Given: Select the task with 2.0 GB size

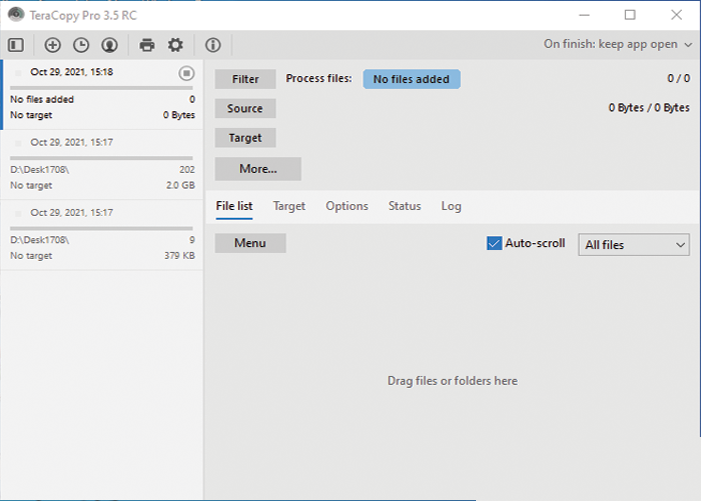Looking at the screenshot, I should (x=102, y=165).
